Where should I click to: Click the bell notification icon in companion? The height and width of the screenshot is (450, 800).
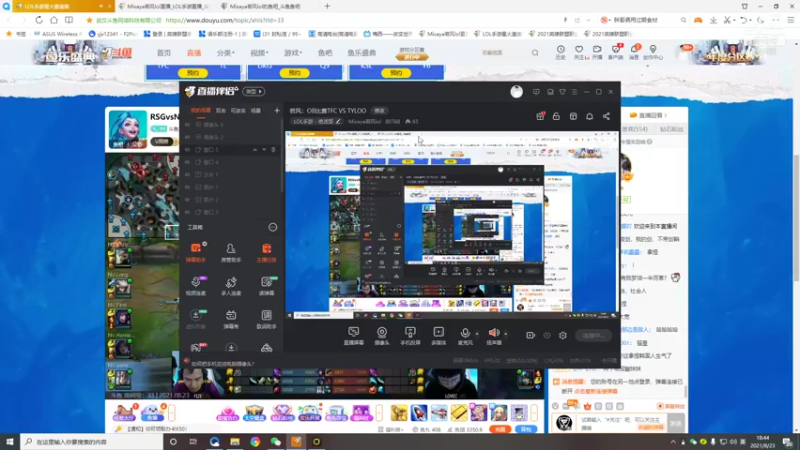tap(589, 116)
